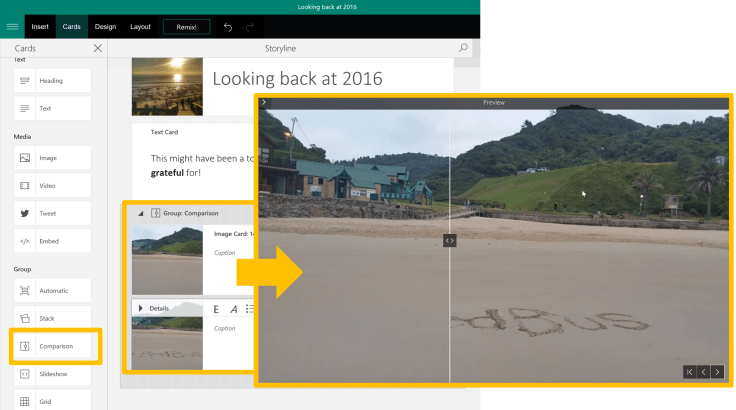Click the comparison divider handle

tap(450, 240)
